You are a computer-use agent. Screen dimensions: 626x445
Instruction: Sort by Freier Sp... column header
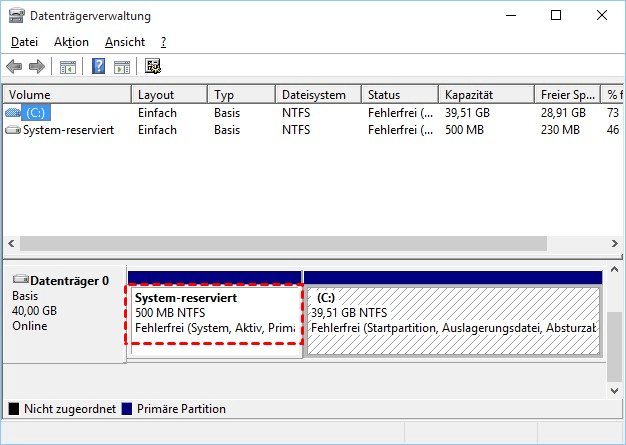567,95
